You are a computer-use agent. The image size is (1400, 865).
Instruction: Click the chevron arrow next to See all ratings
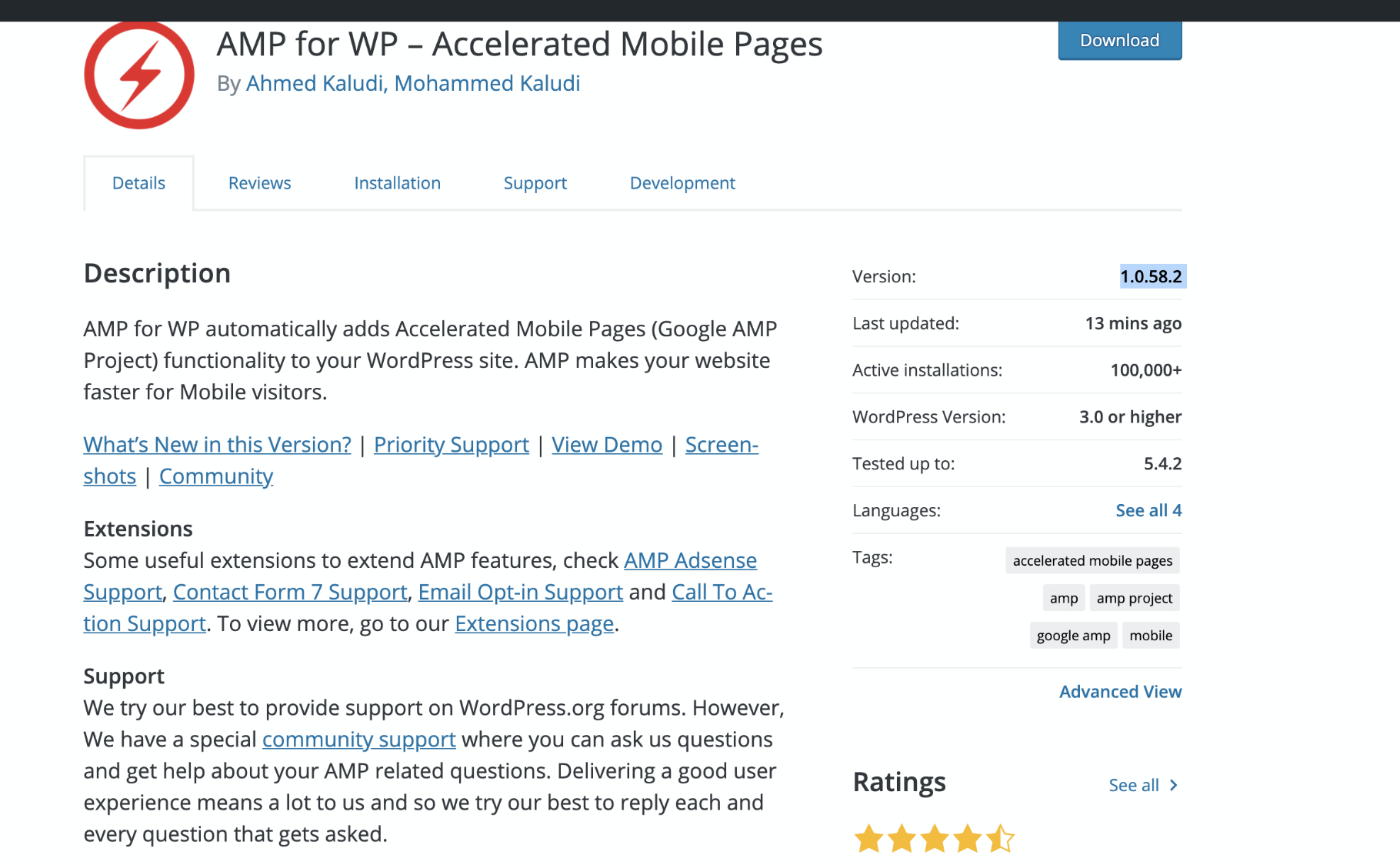[x=1174, y=785]
